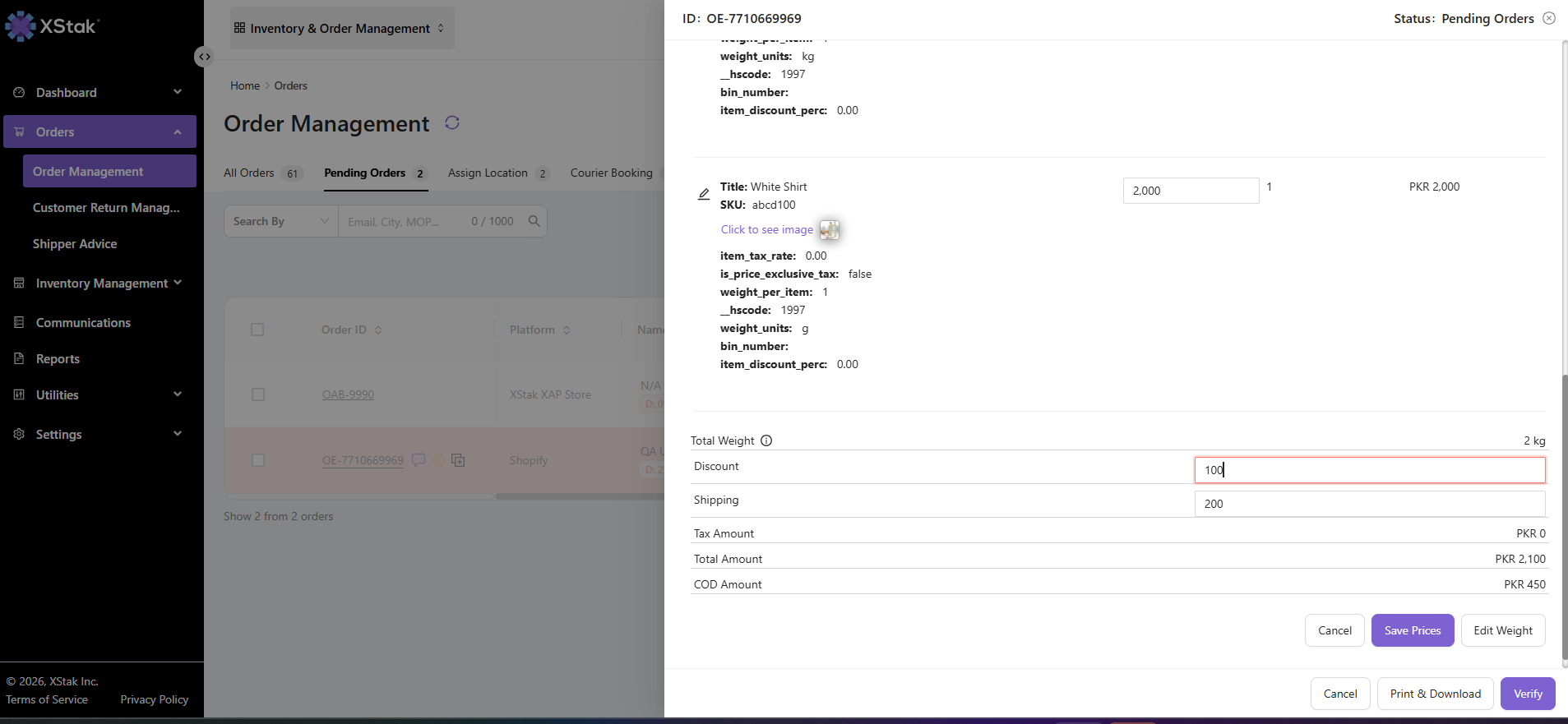This screenshot has width=1568, height=724.
Task: Click the Dashboard sidebar icon
Action: 19,92
